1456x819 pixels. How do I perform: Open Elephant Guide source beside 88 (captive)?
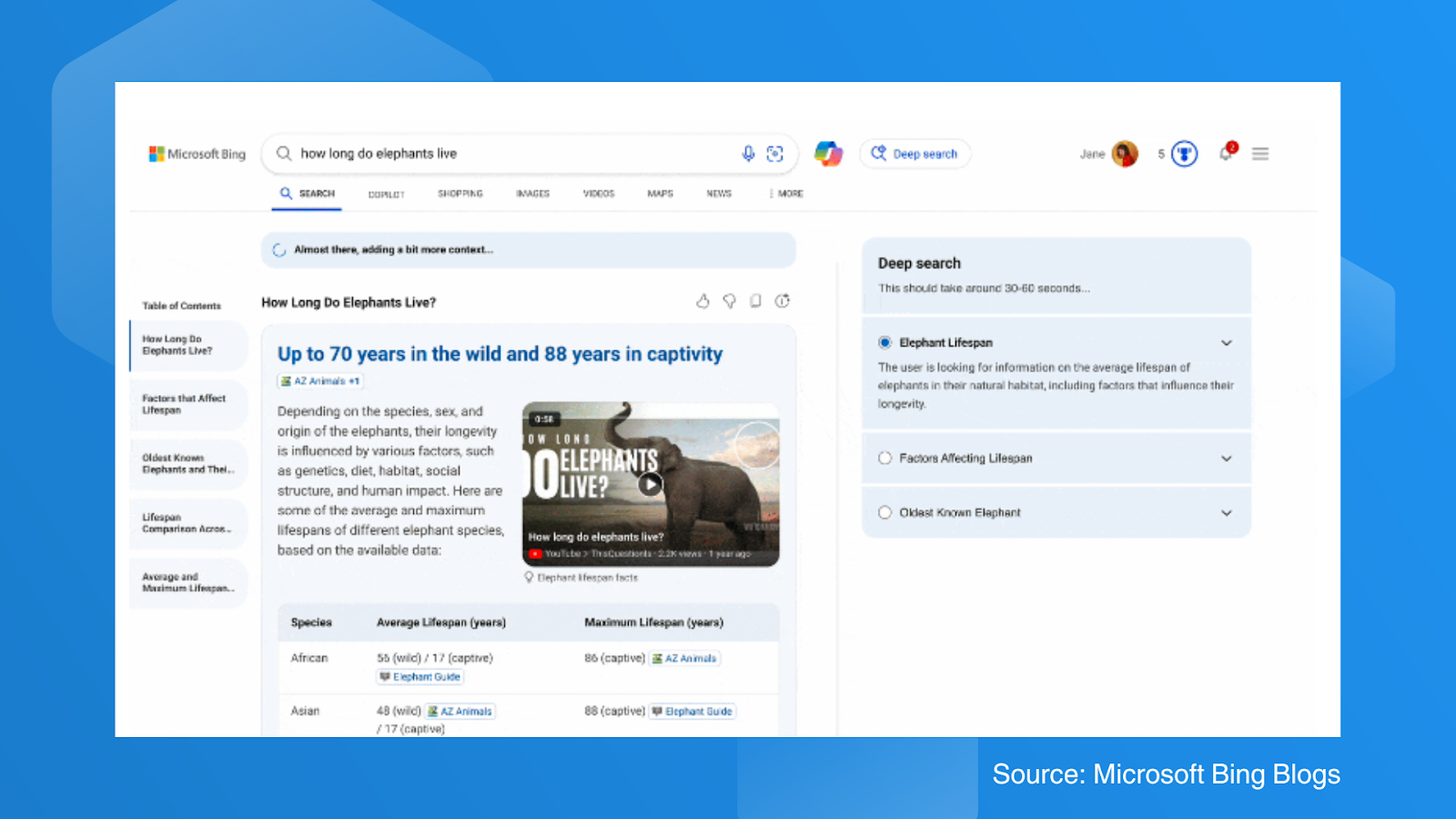[x=693, y=712]
